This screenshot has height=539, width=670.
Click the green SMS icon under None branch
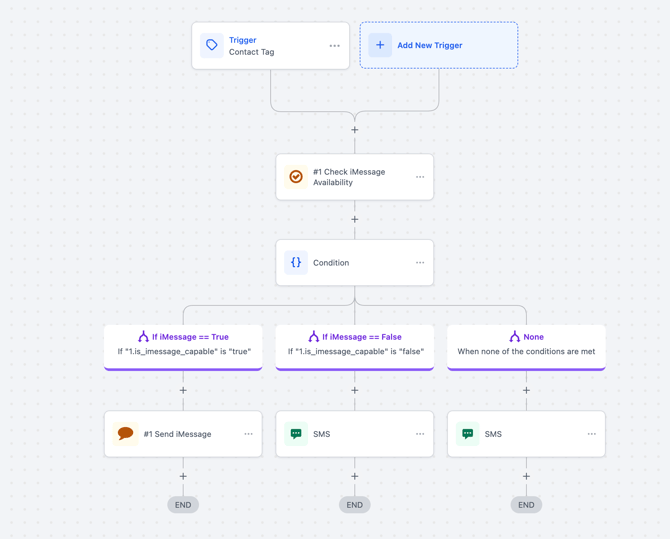click(468, 434)
